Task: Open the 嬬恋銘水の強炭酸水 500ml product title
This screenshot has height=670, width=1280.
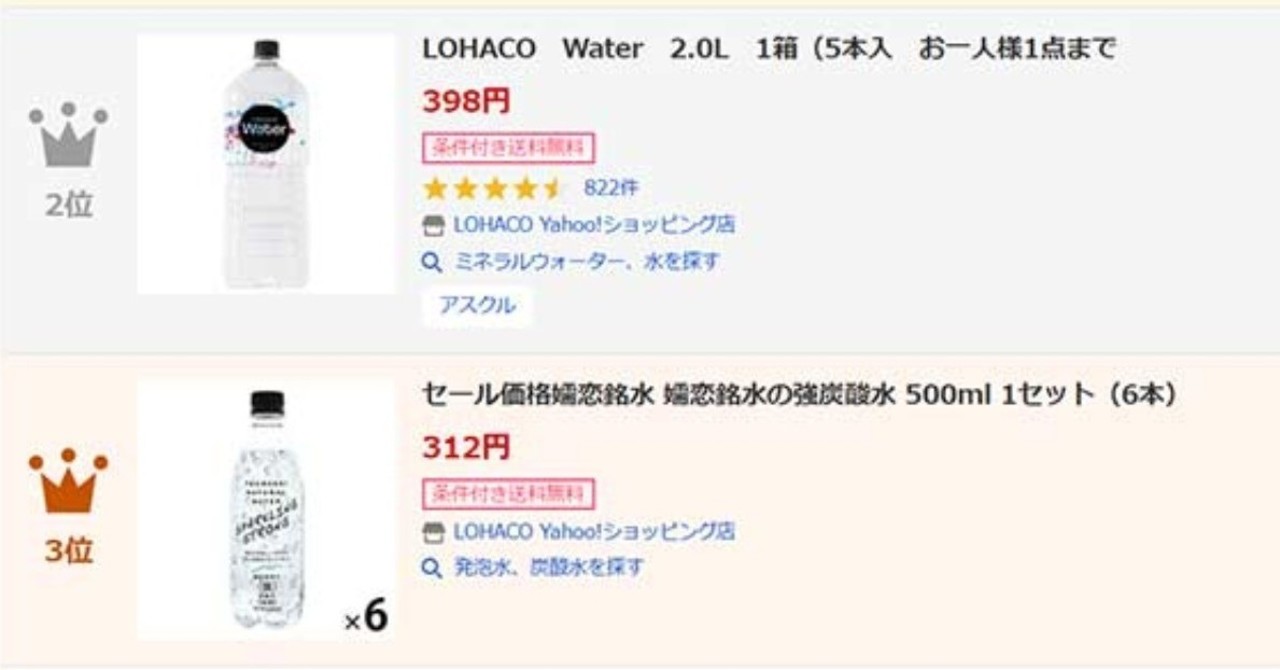Action: [799, 395]
